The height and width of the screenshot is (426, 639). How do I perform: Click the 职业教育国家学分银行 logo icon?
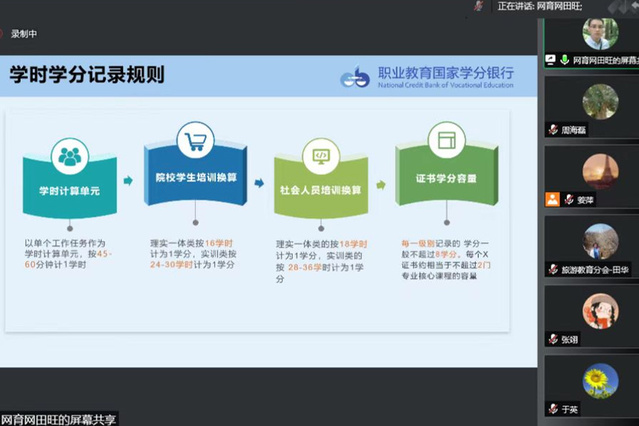(x=355, y=77)
